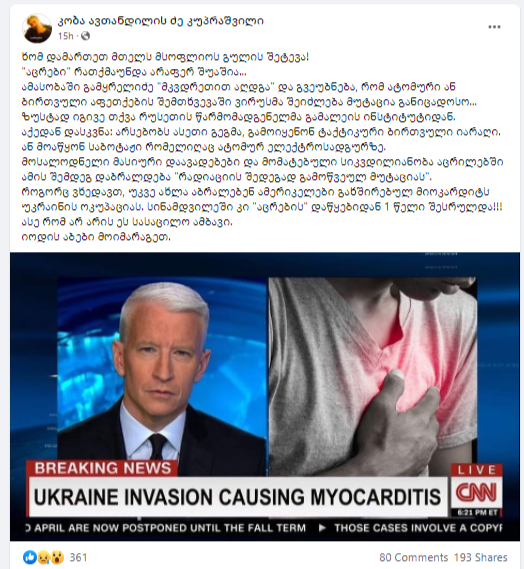The height and width of the screenshot is (569, 524).
Task: Show who reacted via the 361 count
Action: point(78,557)
